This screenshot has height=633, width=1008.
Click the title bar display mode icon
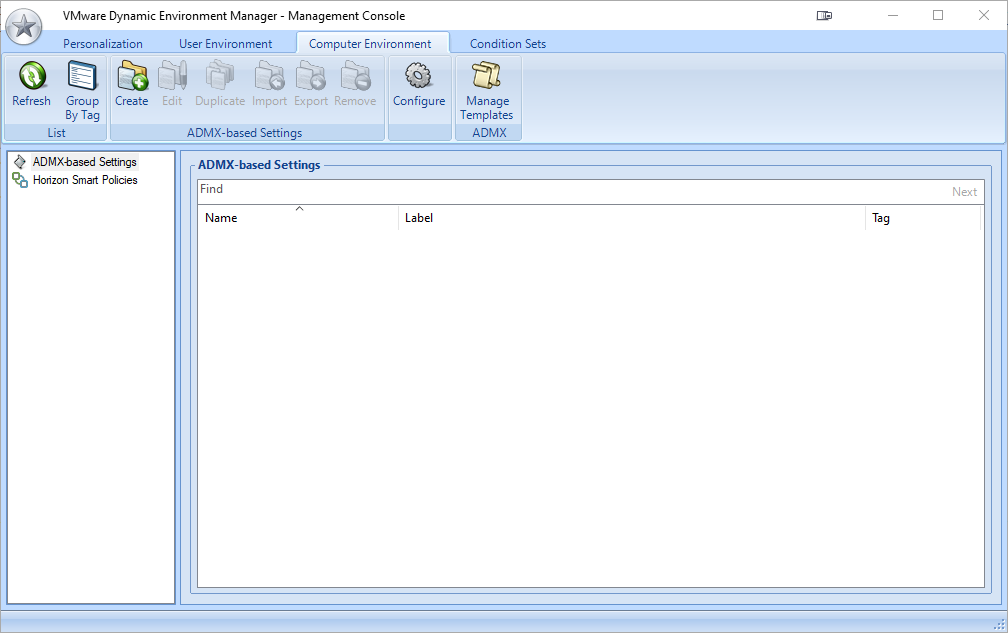(824, 15)
